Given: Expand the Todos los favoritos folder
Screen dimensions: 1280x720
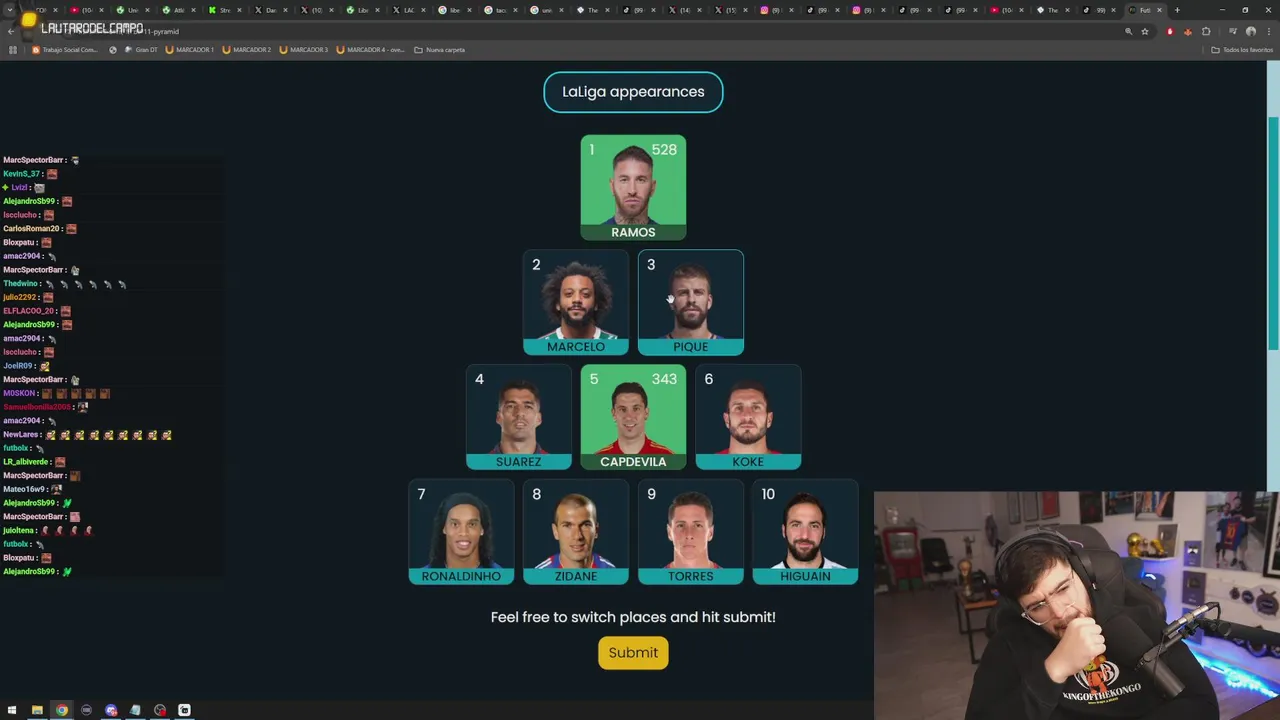Looking at the screenshot, I should coord(1241,49).
